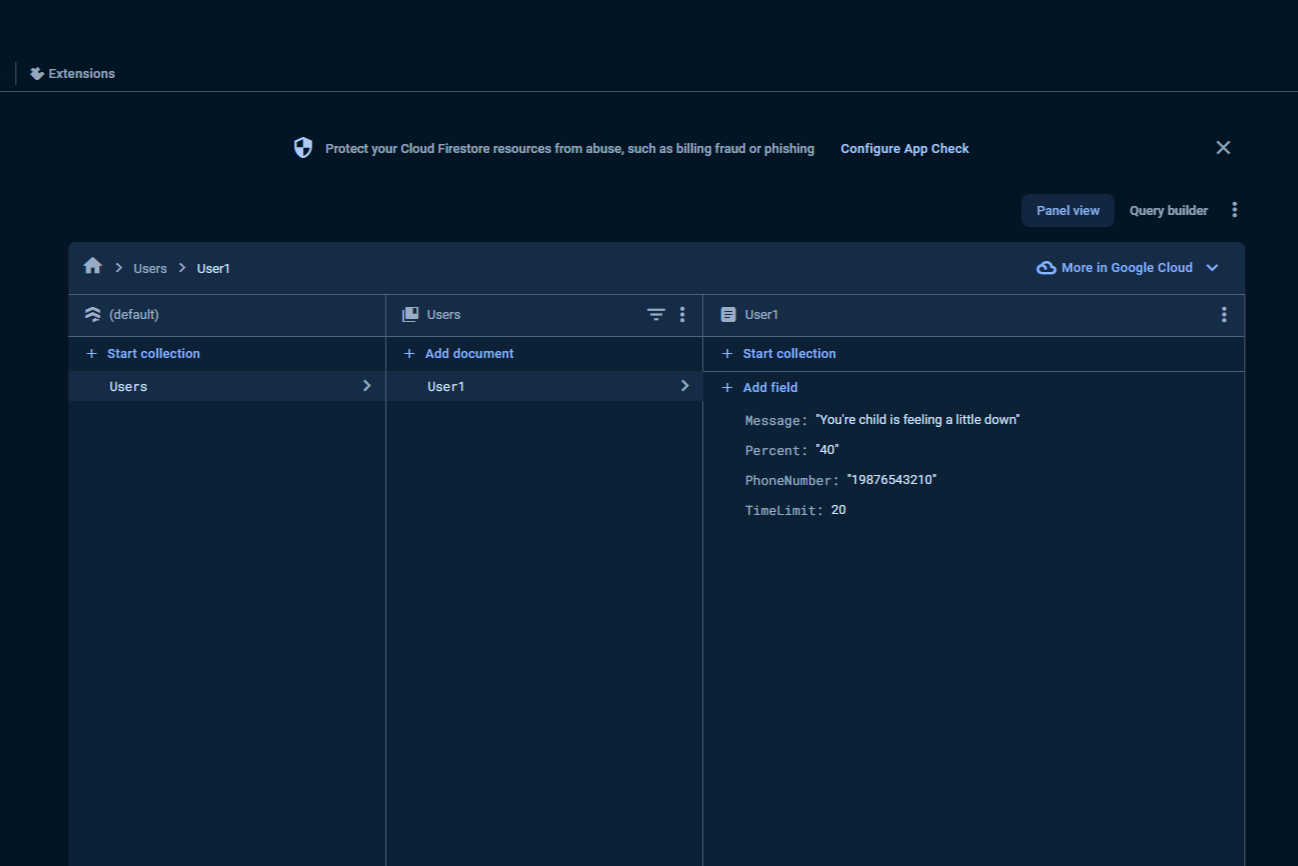Click the App Check shield icon
Viewport: 1298px width, 866px height.
point(303,148)
